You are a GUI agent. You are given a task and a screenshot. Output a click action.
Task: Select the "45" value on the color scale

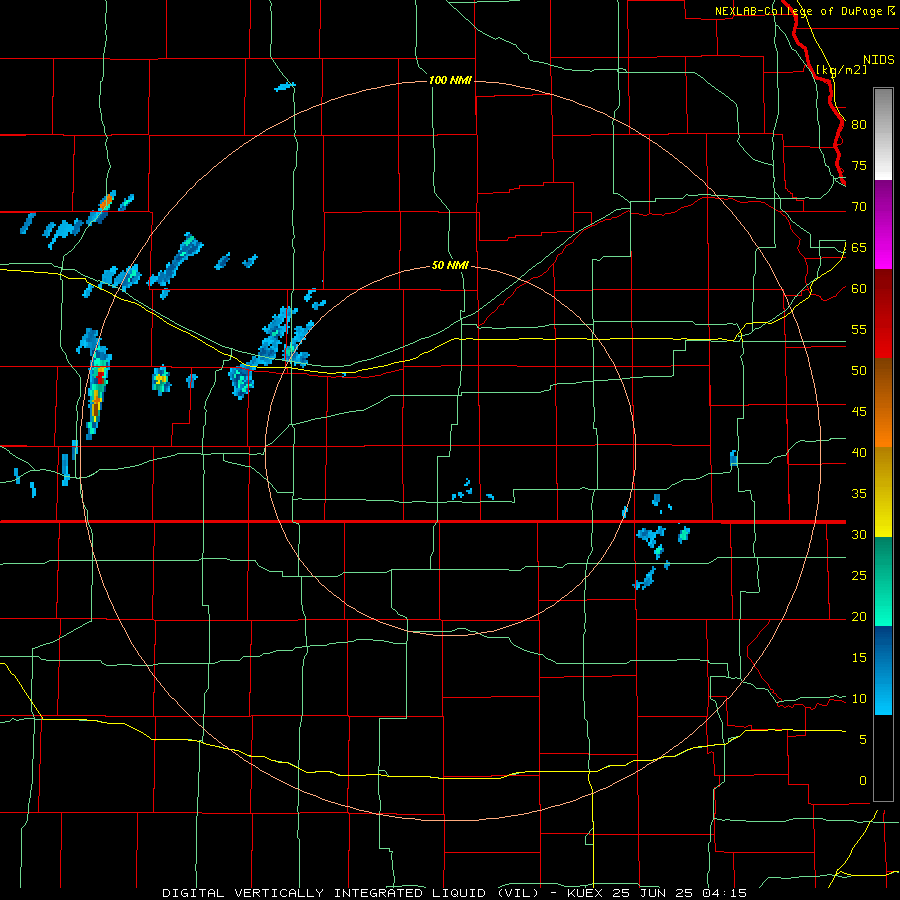[859, 412]
